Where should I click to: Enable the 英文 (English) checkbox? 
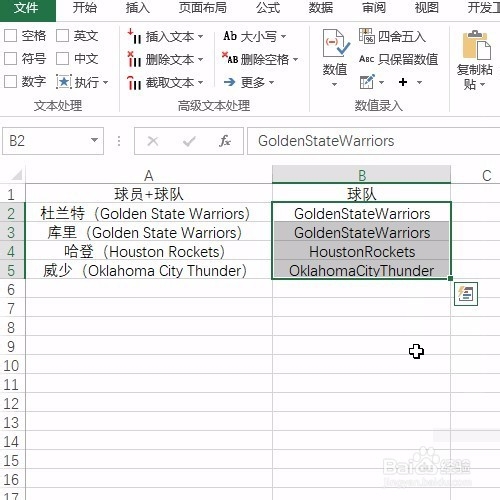(62, 36)
